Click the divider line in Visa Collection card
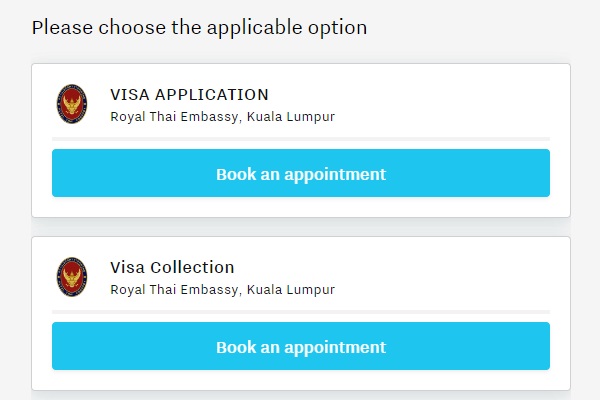The width and height of the screenshot is (600, 400). (x=300, y=312)
